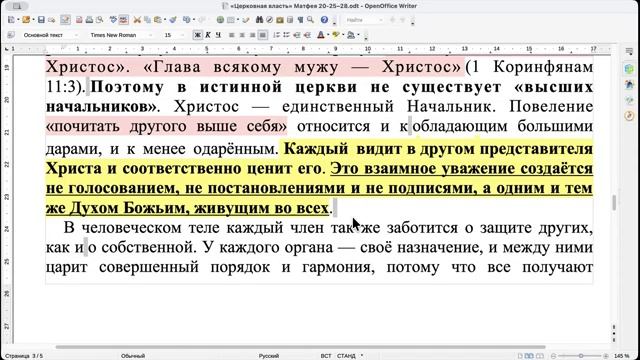Open Find & Replace binoculars icon
640x360 pixels.
click(x=260, y=20)
